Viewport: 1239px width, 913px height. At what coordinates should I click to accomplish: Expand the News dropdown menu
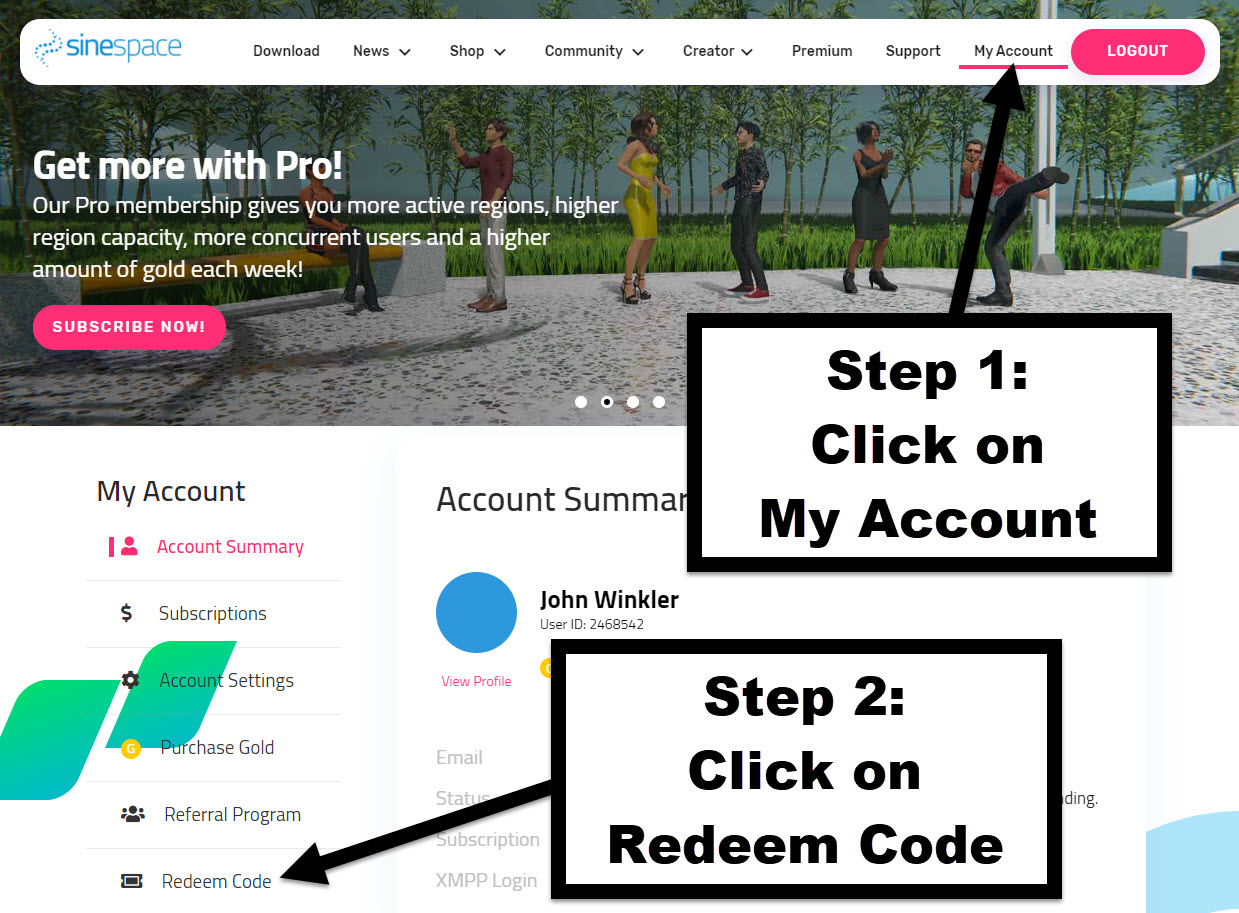pyautogui.click(x=382, y=51)
